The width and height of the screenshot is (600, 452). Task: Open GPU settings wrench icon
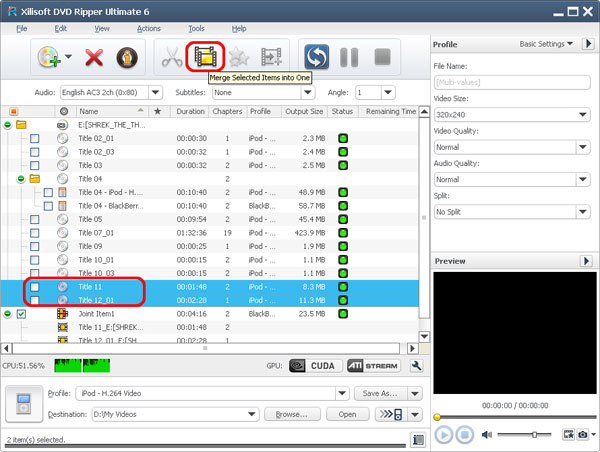point(416,366)
